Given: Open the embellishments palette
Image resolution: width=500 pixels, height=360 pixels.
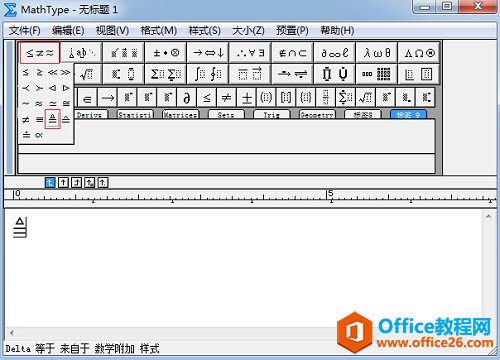Looking at the screenshot, I should [x=124, y=53].
